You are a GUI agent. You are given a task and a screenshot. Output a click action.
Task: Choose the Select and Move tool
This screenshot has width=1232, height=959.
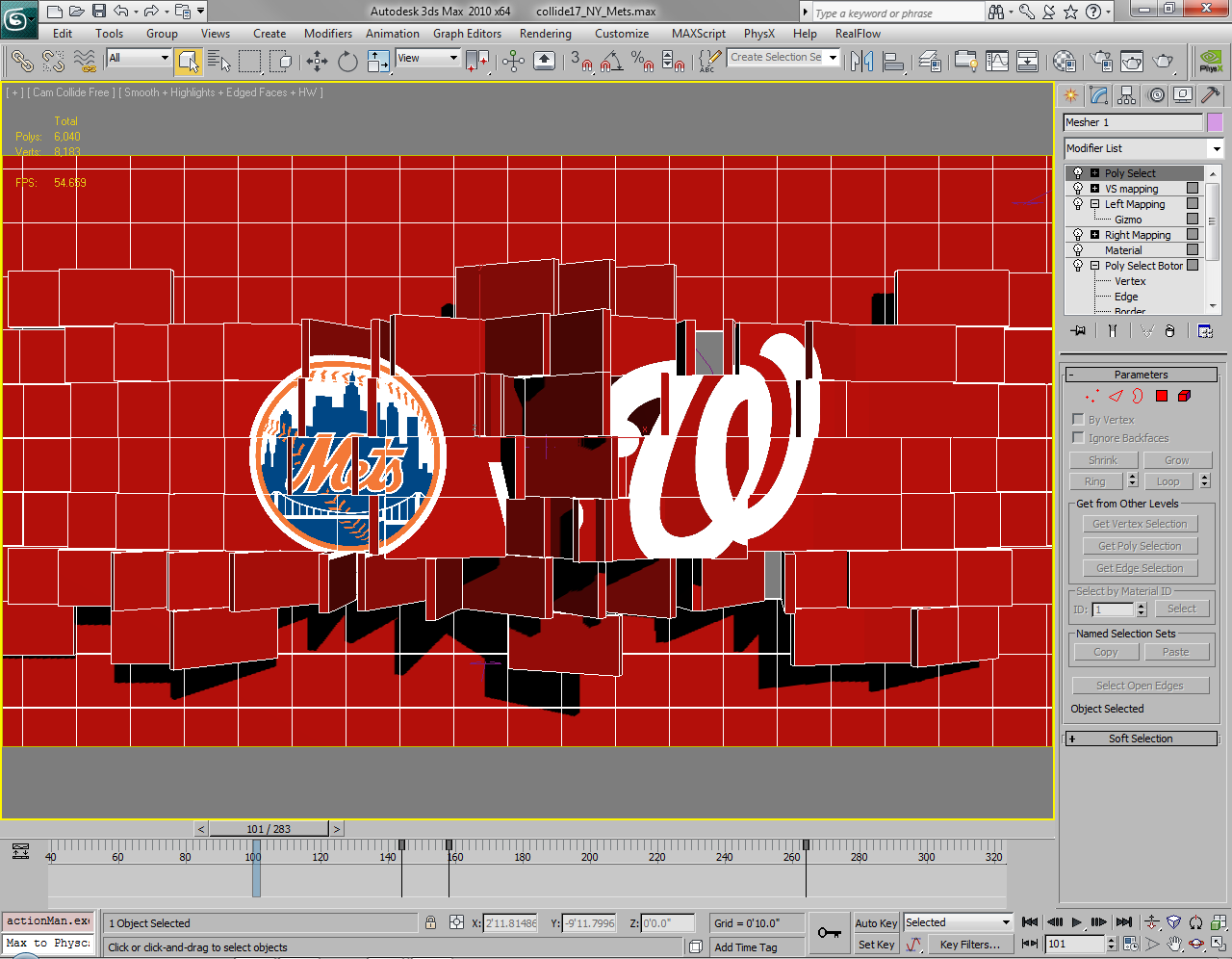317,61
